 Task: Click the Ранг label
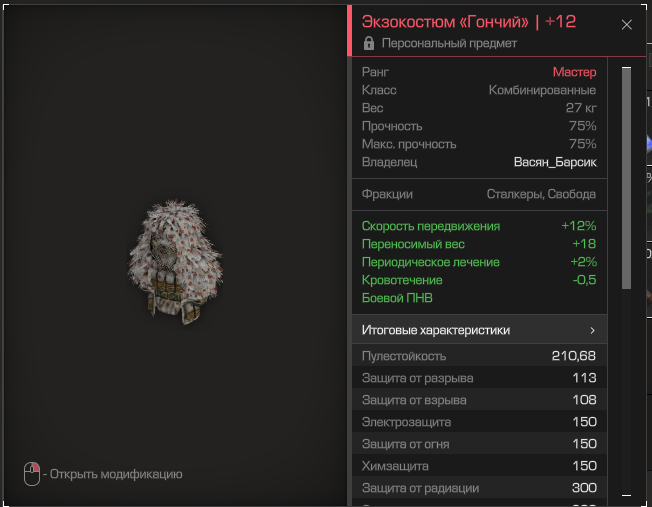(x=375, y=72)
